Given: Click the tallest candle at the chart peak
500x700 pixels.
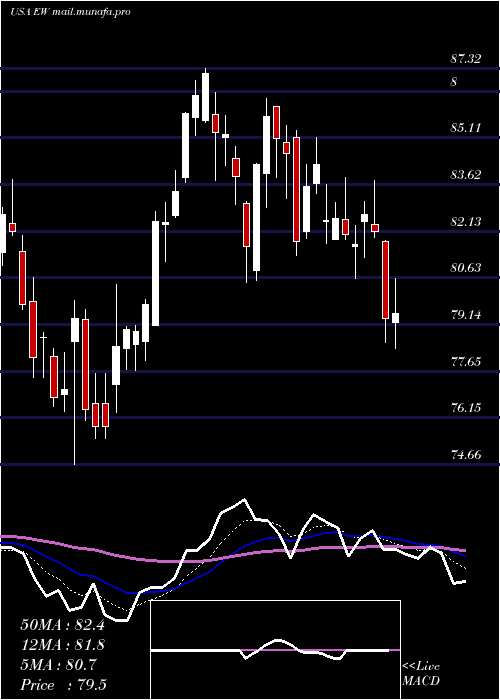Looking at the screenshot, I should (205, 97).
